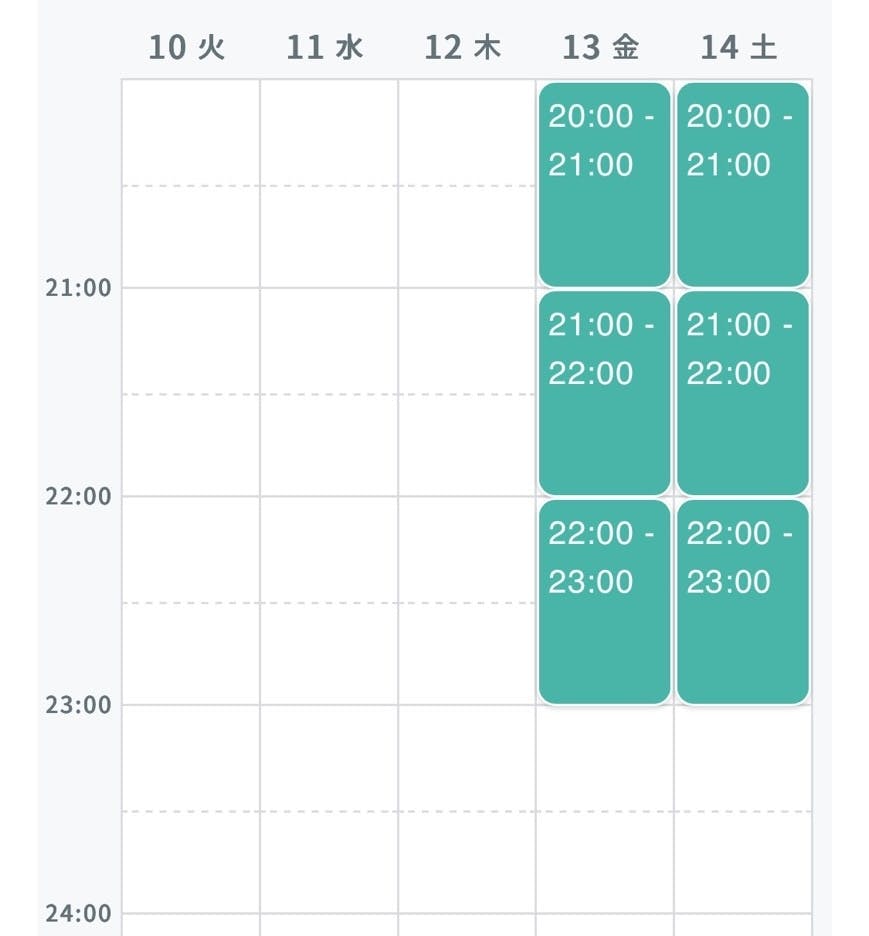Pick the Friday 21:00 - 22:00 slot

604,393
